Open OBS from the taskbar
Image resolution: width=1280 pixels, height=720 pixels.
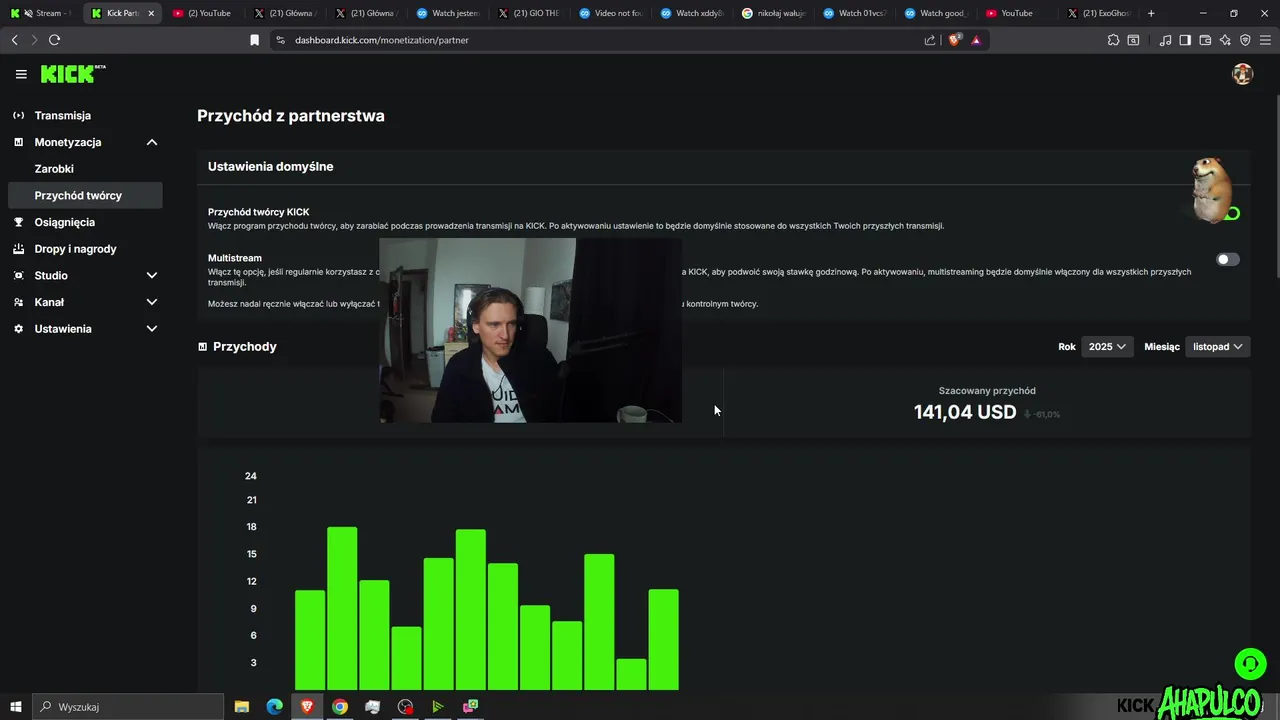click(x=405, y=707)
